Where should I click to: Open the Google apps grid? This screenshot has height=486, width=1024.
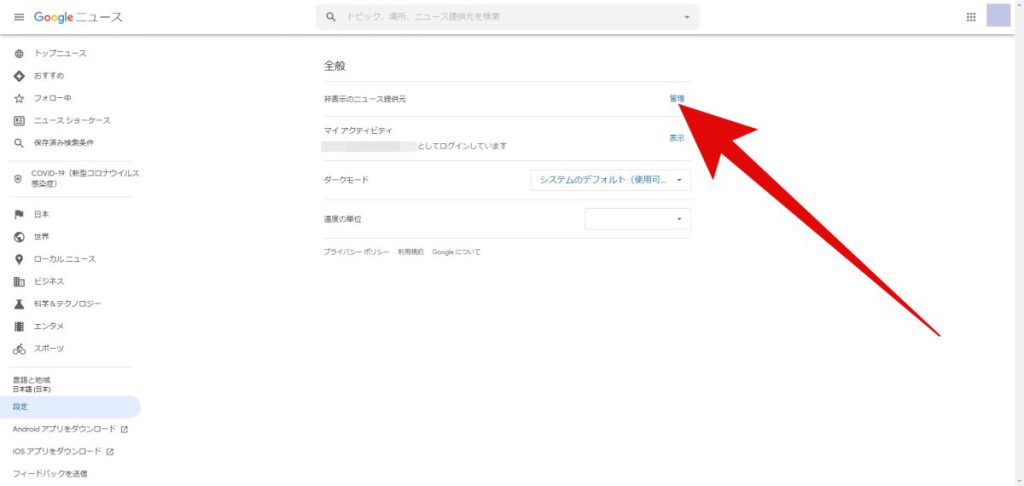point(970,17)
